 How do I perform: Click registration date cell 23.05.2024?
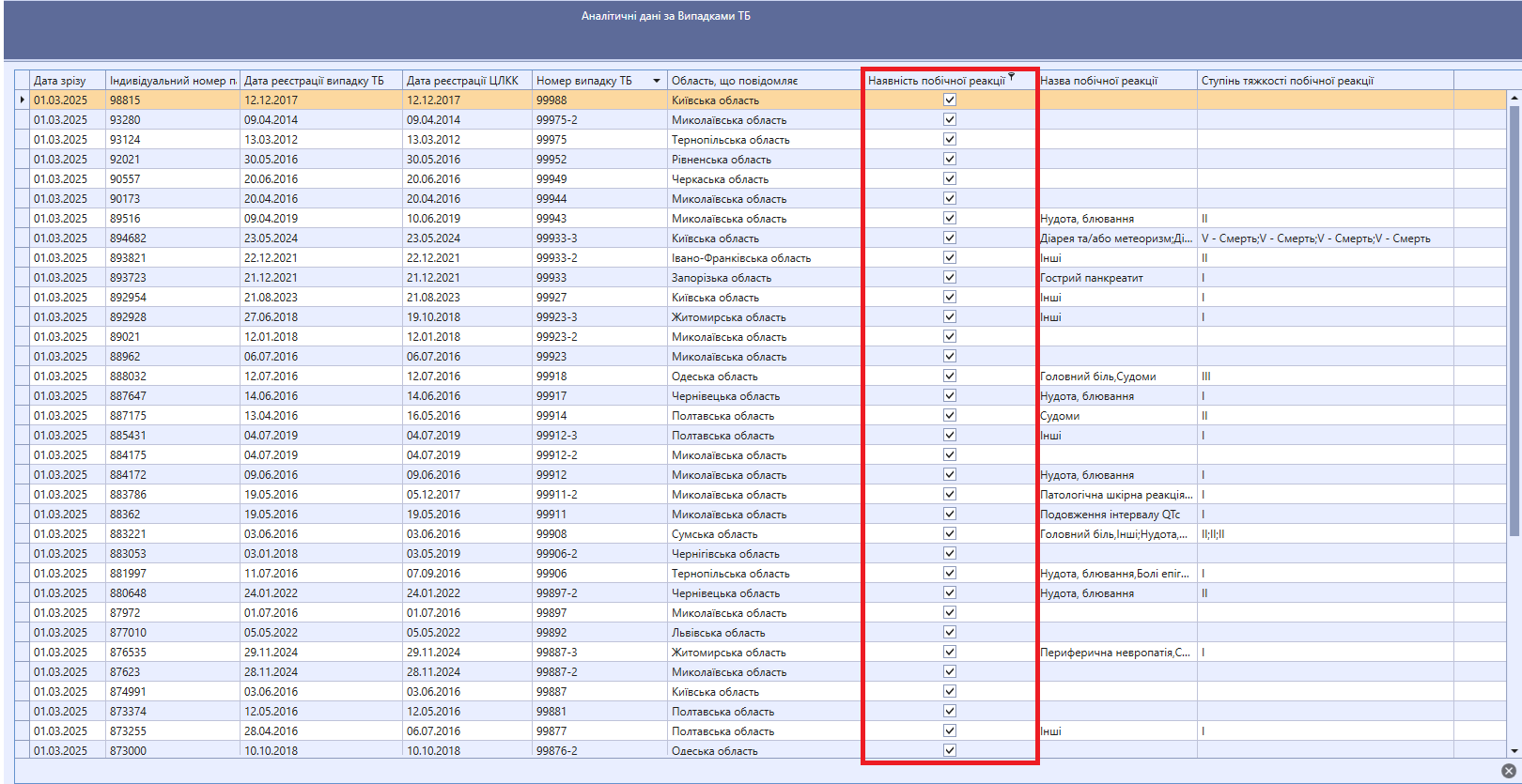tap(321, 238)
